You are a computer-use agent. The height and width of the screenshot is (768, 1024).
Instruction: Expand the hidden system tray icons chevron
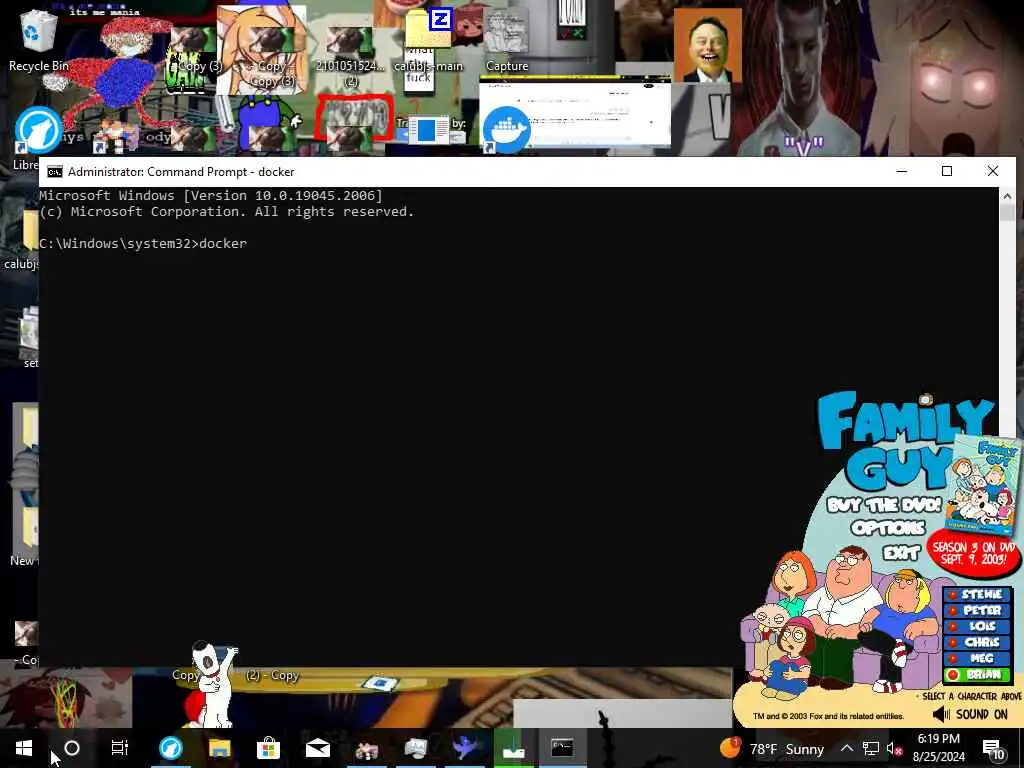(846, 749)
